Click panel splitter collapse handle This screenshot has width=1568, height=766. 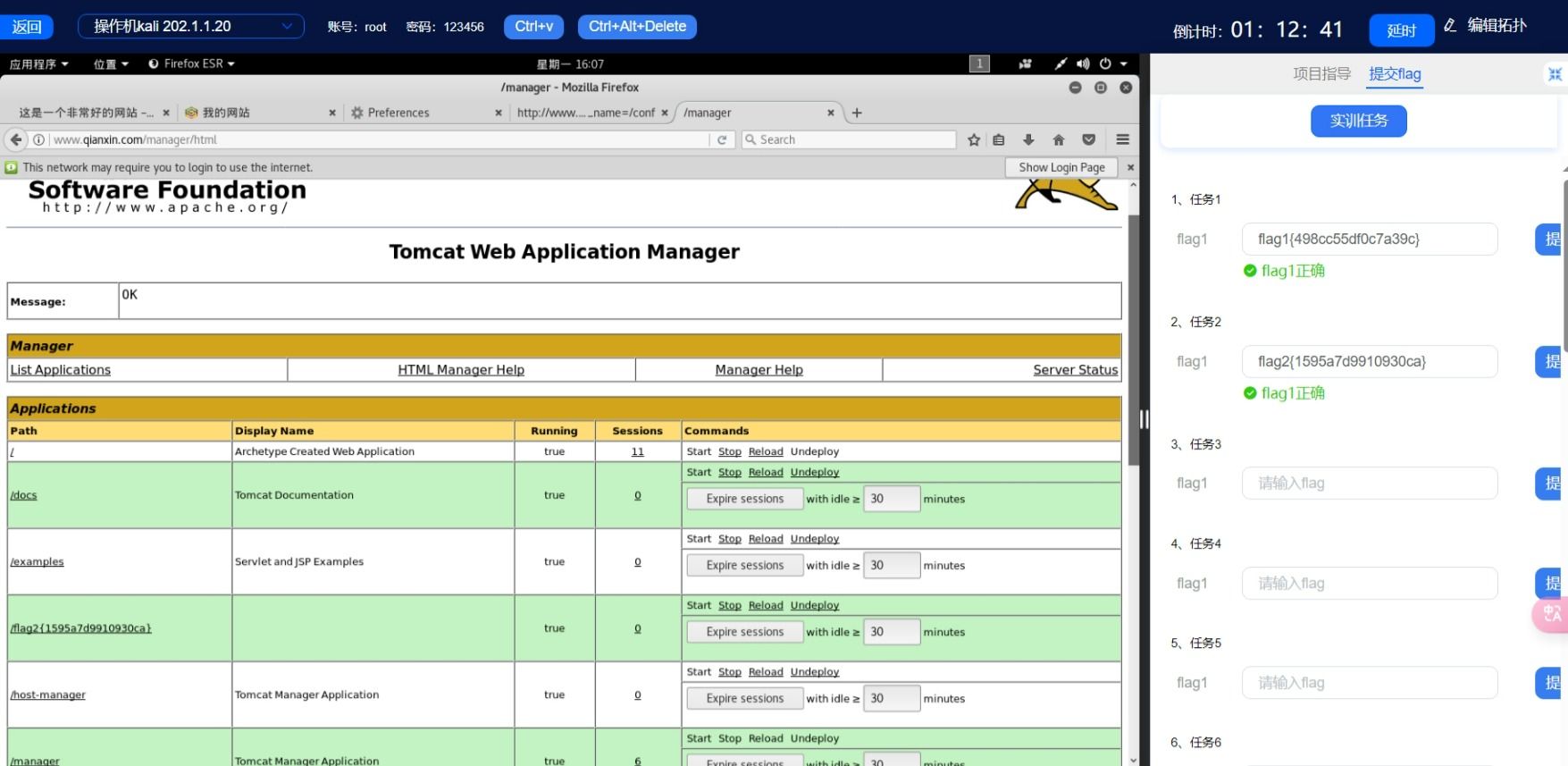click(x=1145, y=419)
